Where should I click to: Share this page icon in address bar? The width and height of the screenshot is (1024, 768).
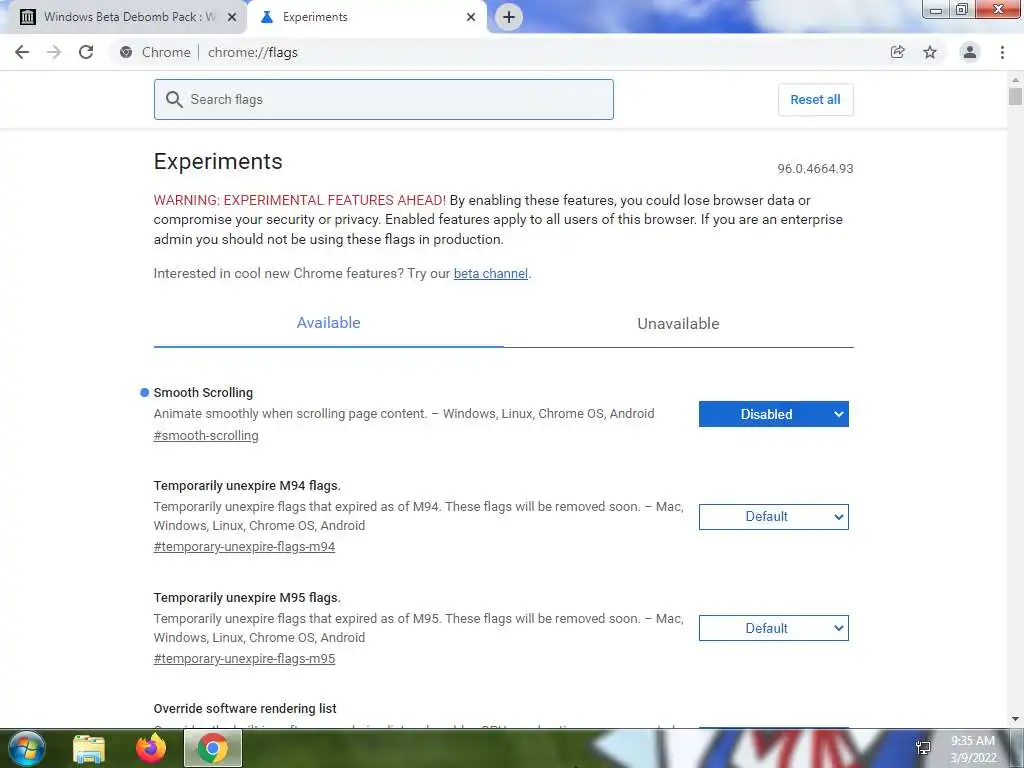point(898,52)
